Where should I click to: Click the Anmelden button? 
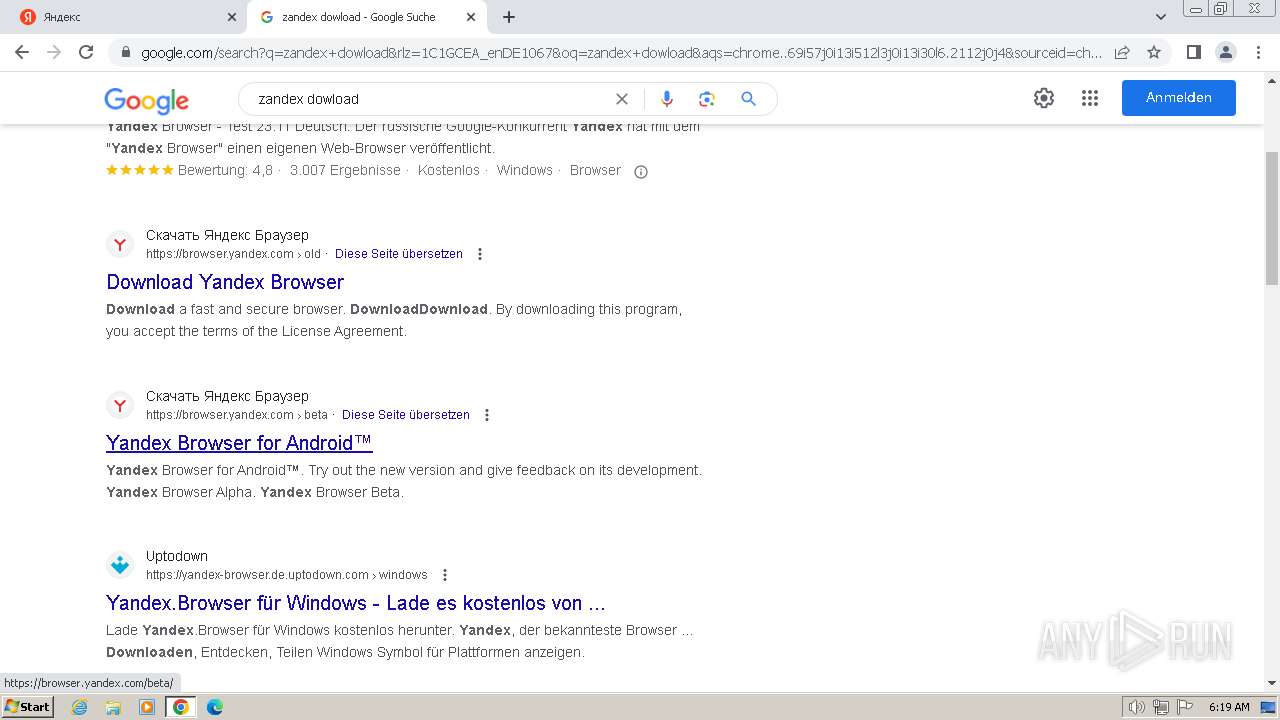(1179, 98)
